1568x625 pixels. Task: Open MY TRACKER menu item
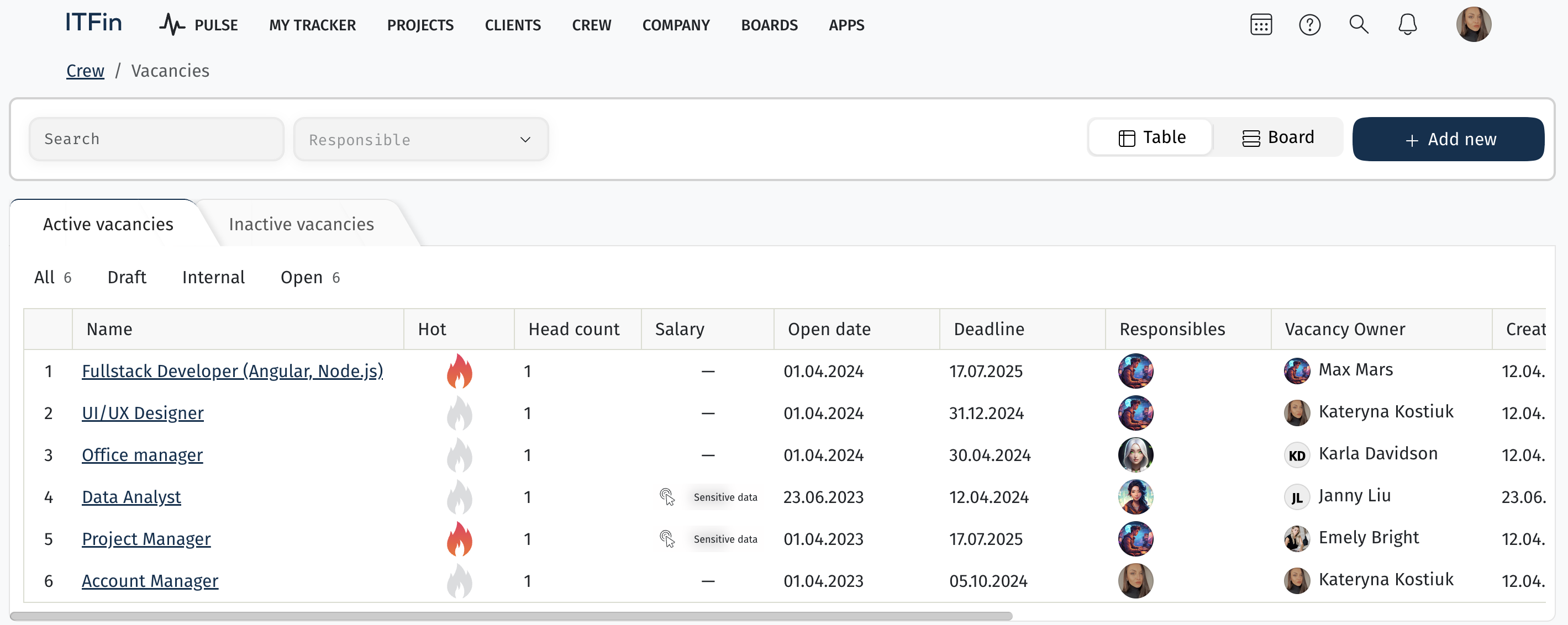point(312,25)
